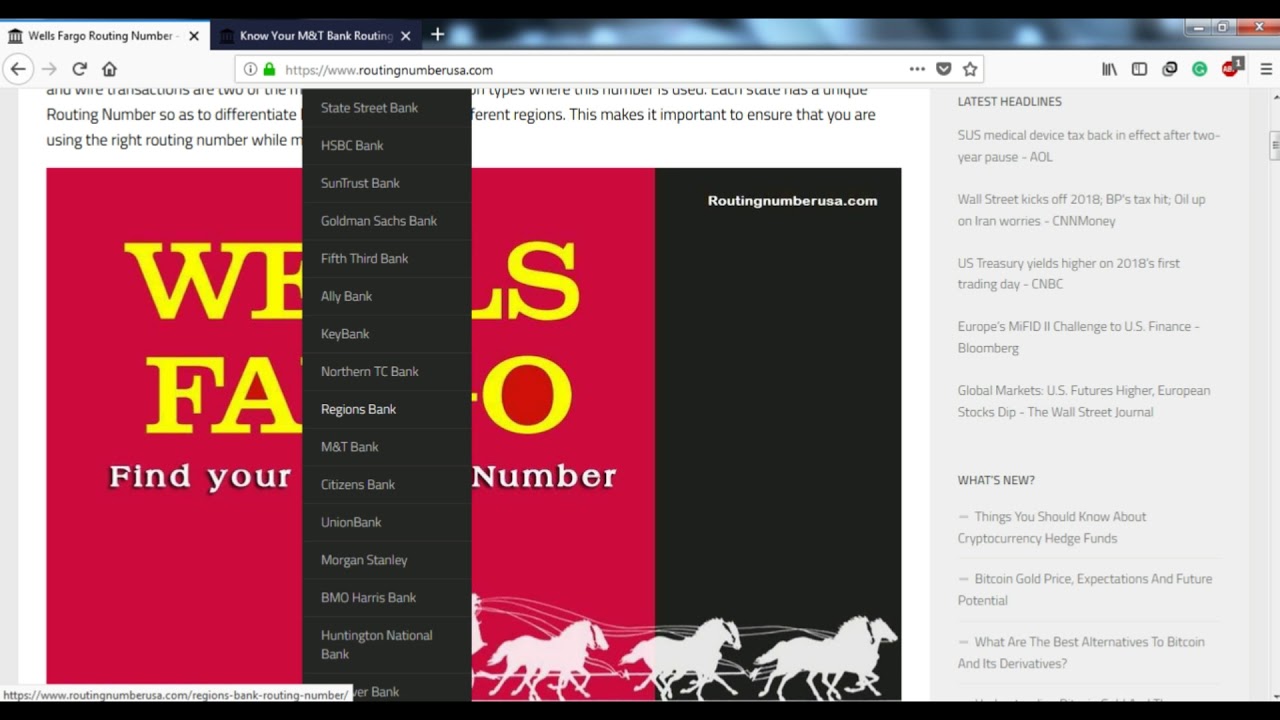The height and width of the screenshot is (720, 1280).
Task: Switch to the Wells Fargo Routing Number tab
Action: click(x=105, y=35)
